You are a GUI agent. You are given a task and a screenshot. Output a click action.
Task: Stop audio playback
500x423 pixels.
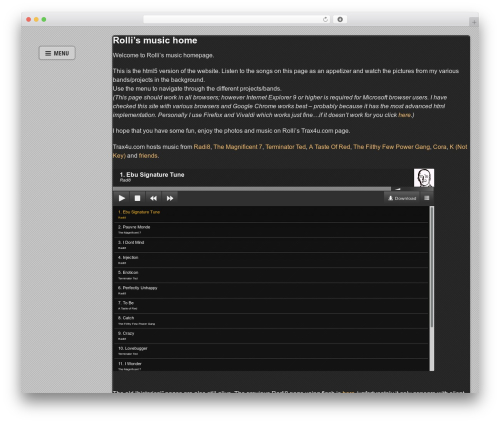(x=137, y=198)
